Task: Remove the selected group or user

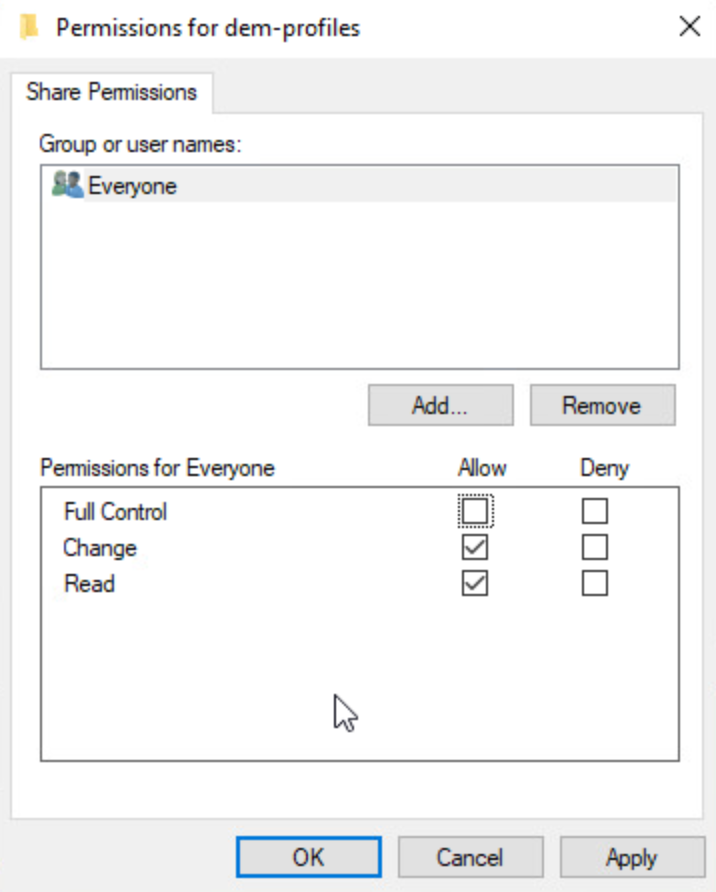Action: [602, 406]
